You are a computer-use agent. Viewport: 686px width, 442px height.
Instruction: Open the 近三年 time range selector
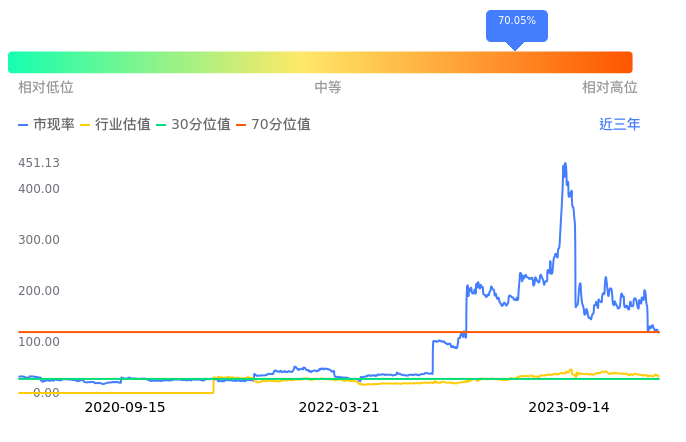point(619,125)
